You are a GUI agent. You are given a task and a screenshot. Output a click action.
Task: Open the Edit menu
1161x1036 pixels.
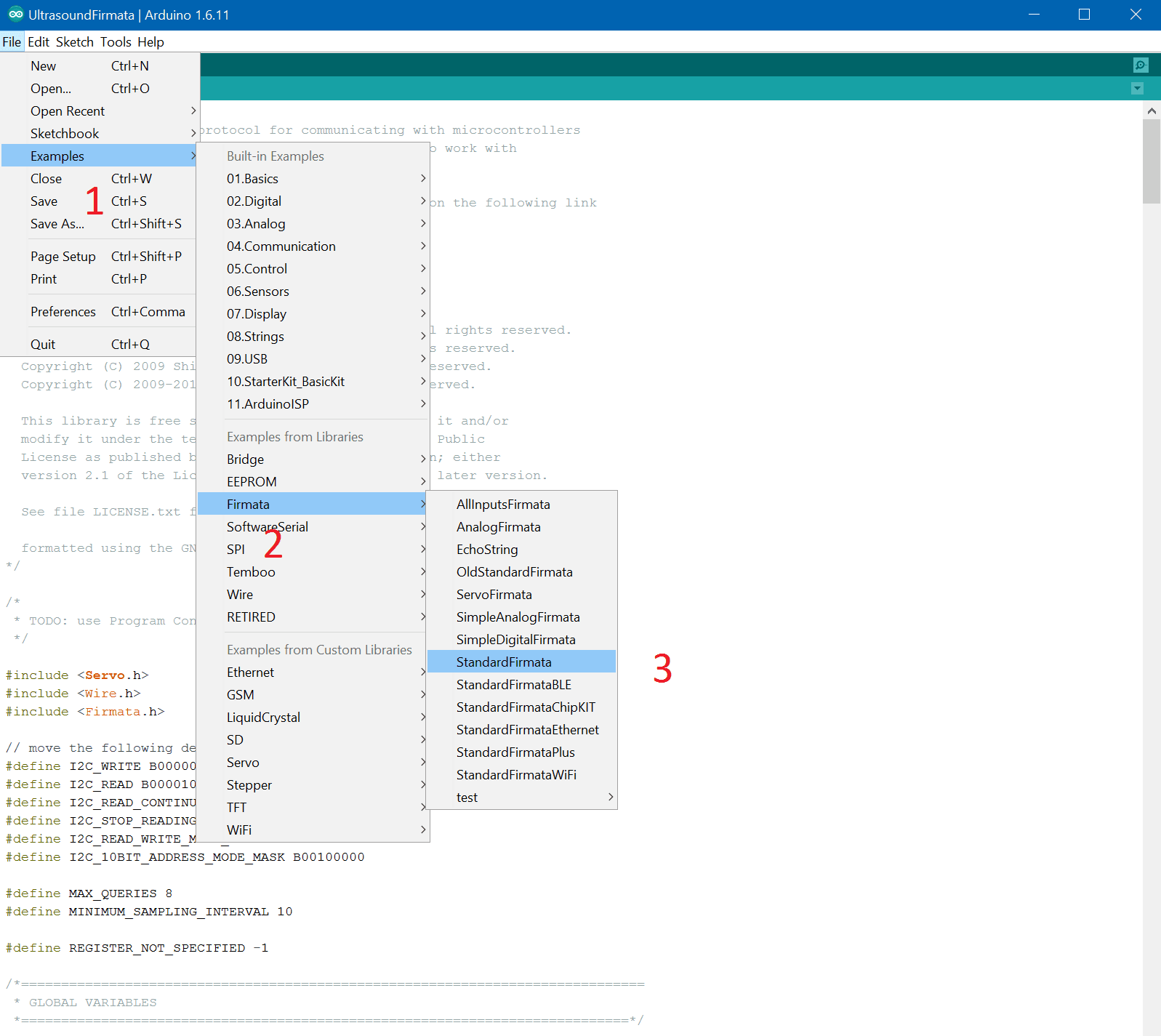[39, 42]
